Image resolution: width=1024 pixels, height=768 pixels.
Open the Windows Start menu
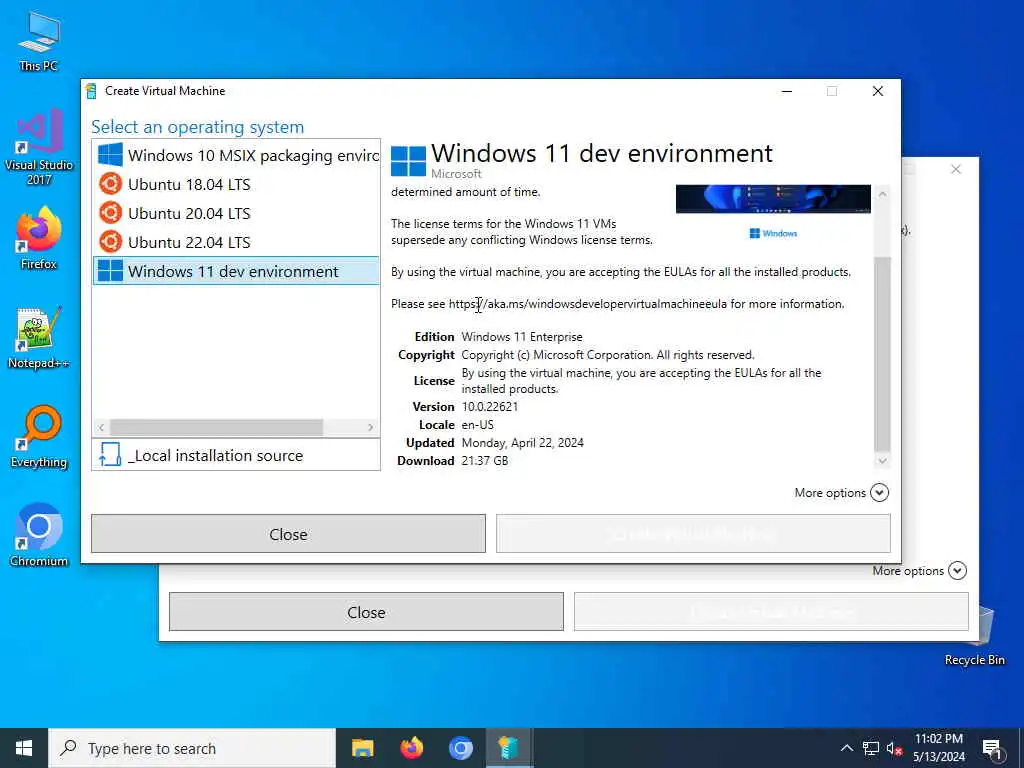24,748
